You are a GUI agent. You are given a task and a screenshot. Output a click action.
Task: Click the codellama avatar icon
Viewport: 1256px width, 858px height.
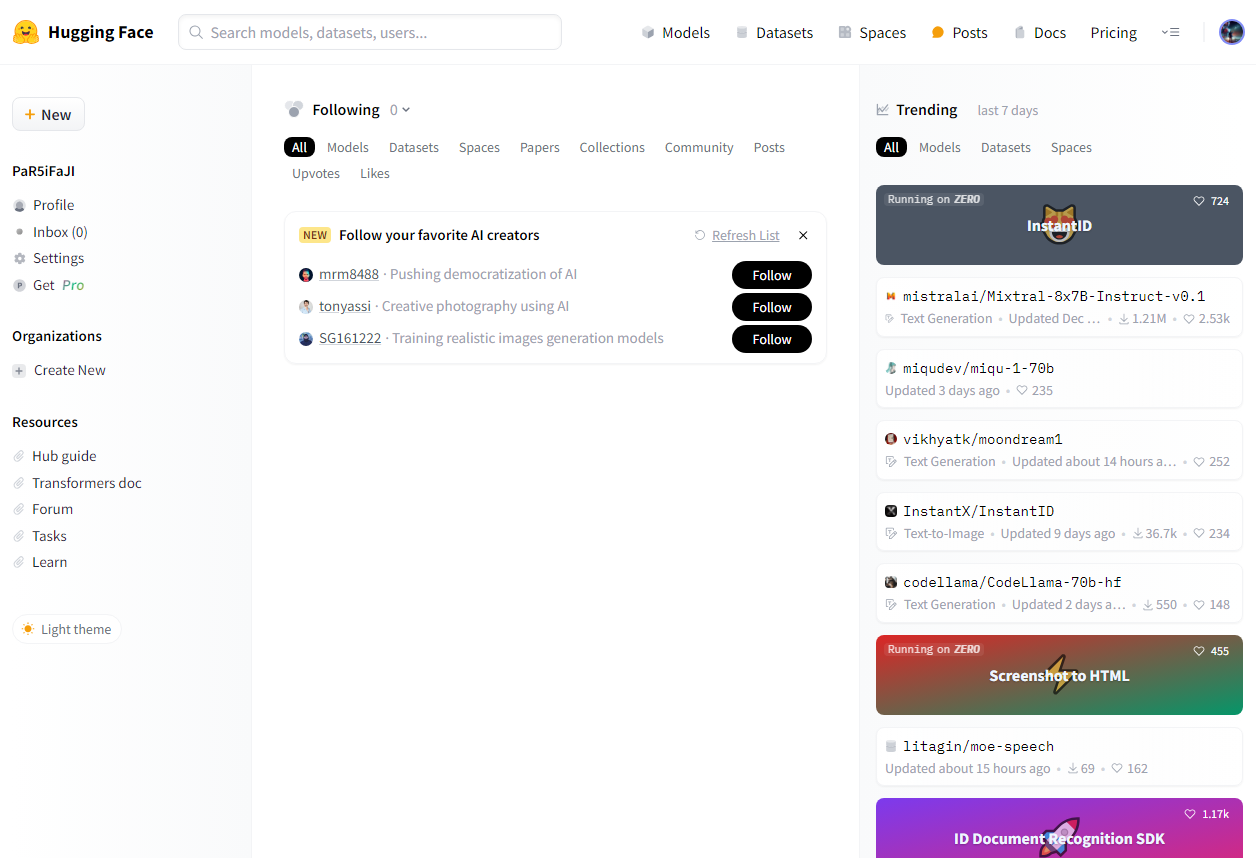pyautogui.click(x=891, y=582)
